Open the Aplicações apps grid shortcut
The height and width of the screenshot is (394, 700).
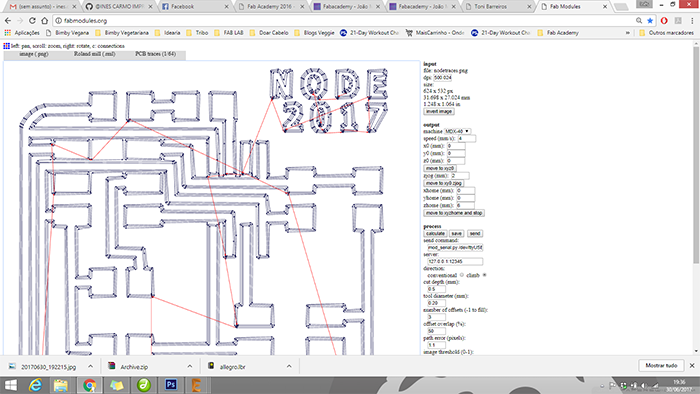(22, 33)
